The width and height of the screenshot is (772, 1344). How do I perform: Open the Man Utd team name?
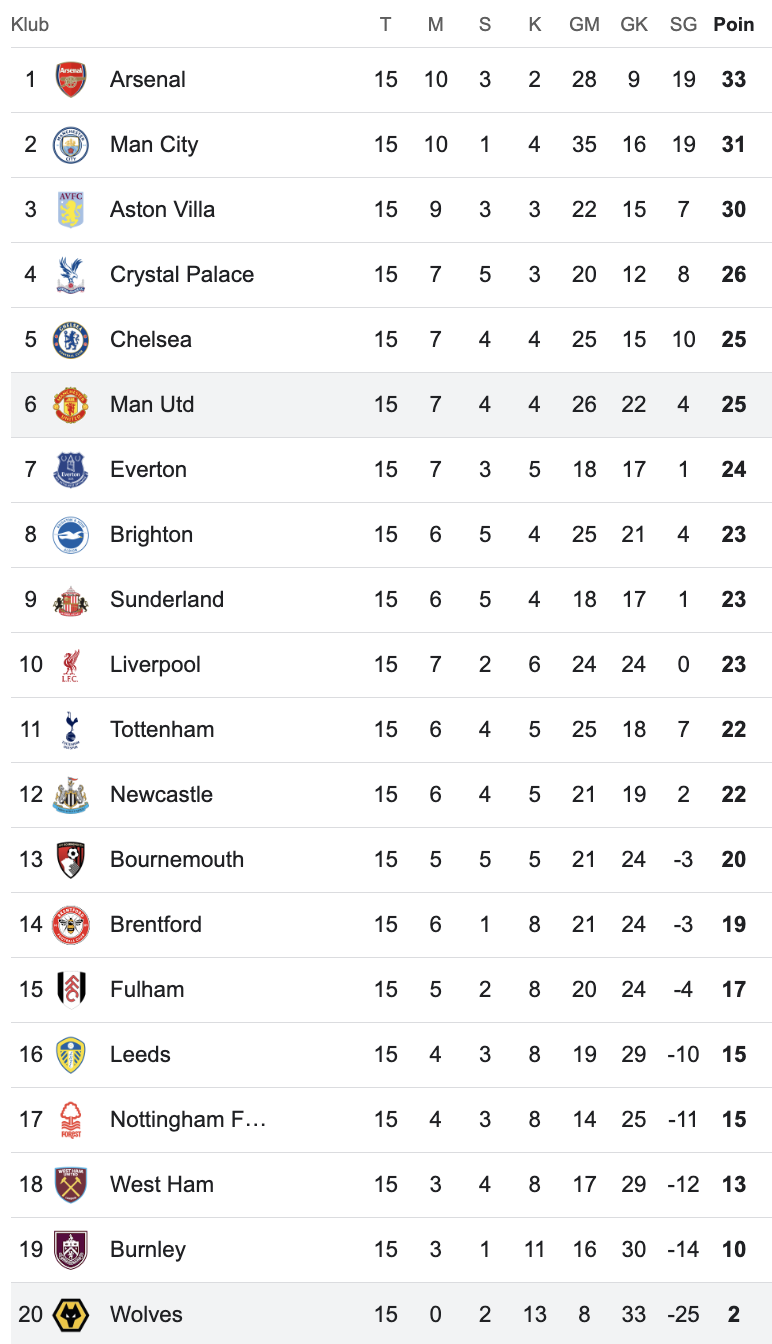[152, 405]
